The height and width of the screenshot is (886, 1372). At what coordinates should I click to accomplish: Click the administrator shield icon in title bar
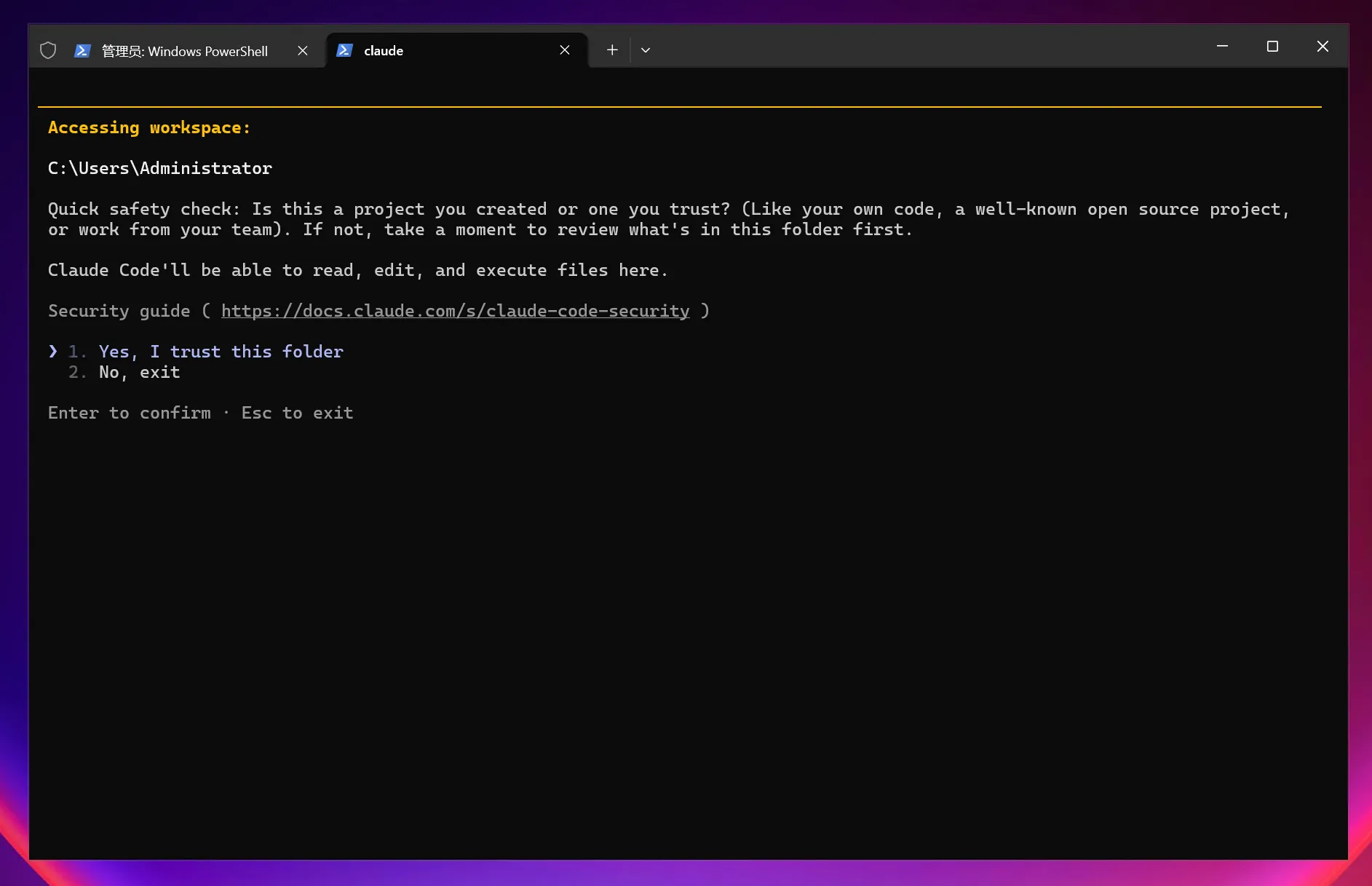(48, 50)
